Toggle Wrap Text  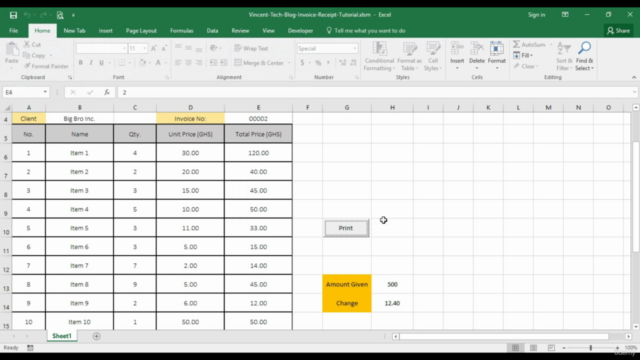251,48
